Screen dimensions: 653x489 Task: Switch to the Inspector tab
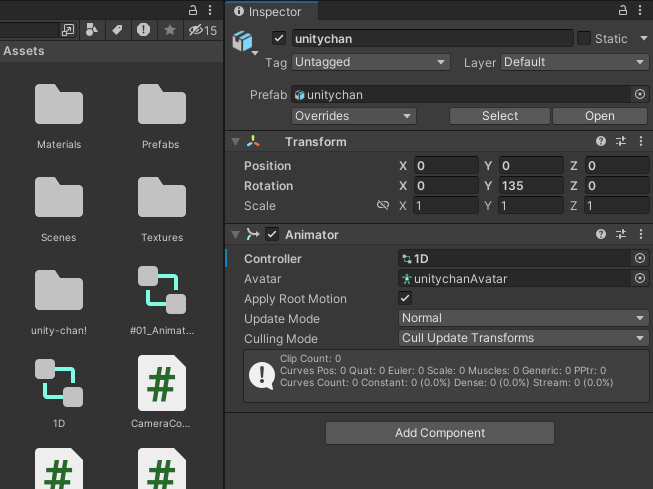tap(272, 11)
